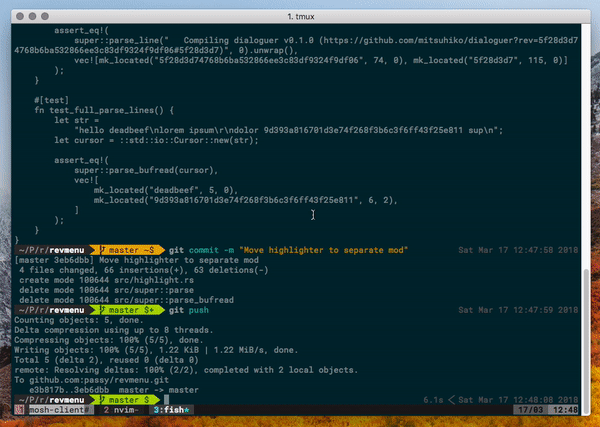The image size is (600, 427).
Task: Click 'create mode 100644 src/highlight.rs'
Action: (x=106, y=280)
